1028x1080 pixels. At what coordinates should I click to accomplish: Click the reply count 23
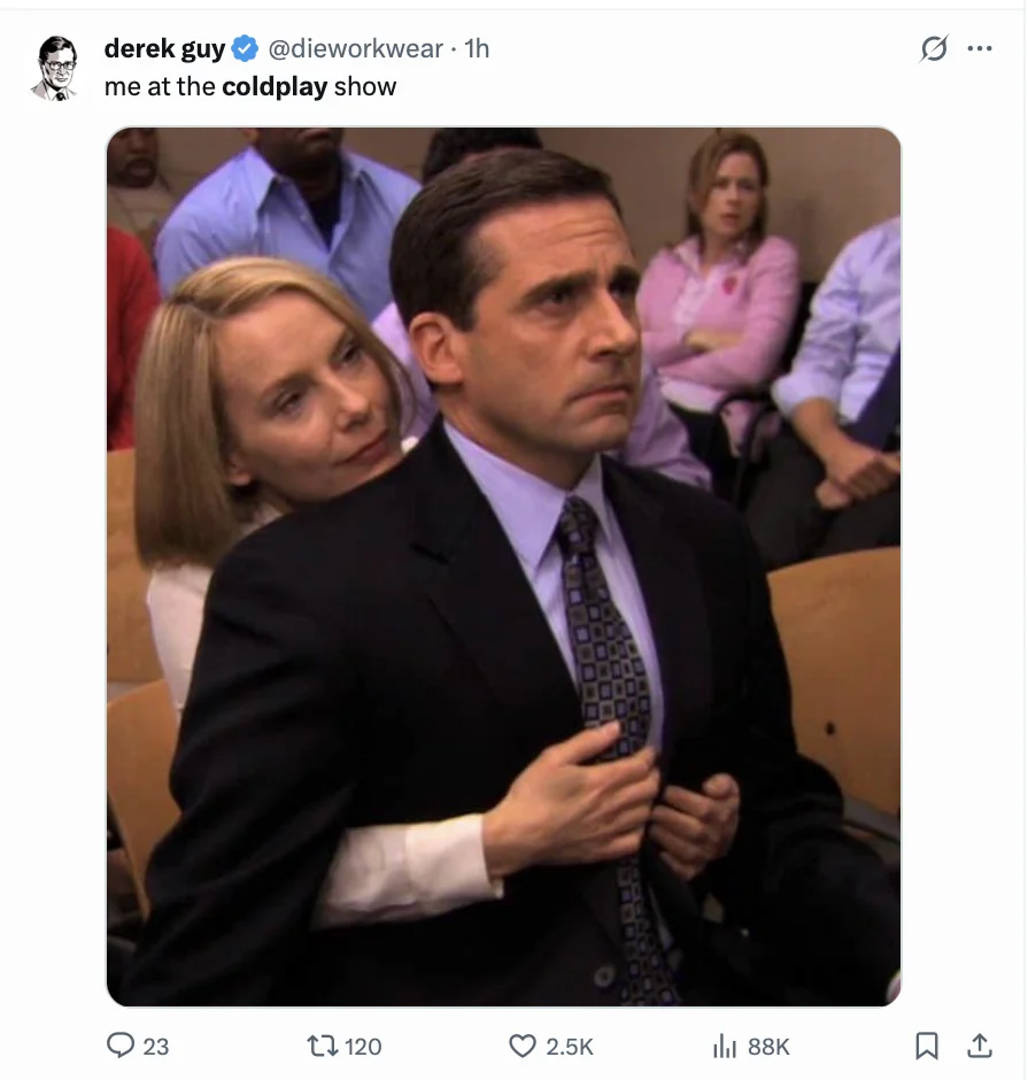click(156, 1047)
